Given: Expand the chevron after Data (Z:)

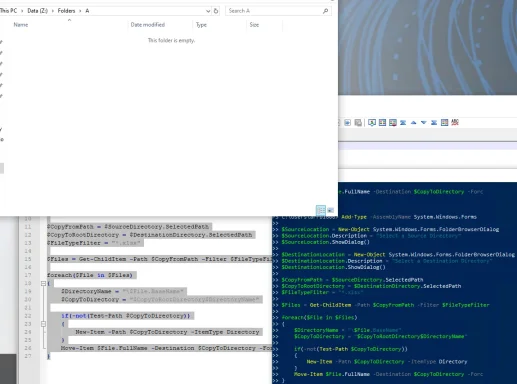Looking at the screenshot, I should point(53,11).
